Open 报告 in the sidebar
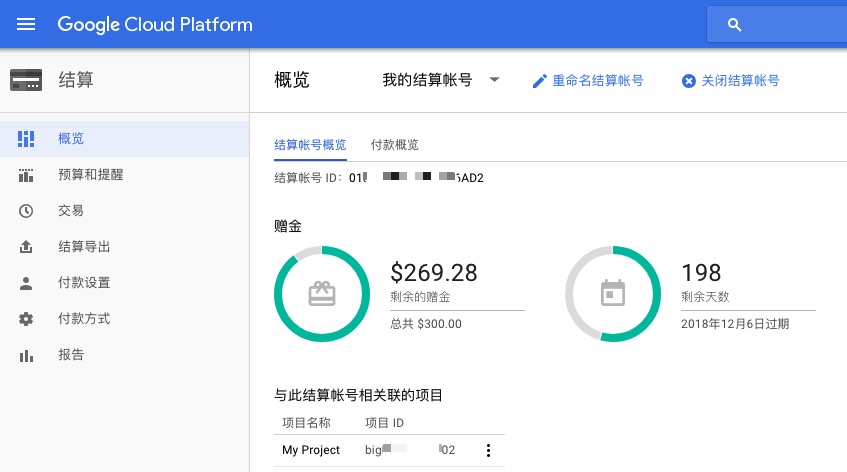Screen dimensions: 847x472 tap(124, 355)
